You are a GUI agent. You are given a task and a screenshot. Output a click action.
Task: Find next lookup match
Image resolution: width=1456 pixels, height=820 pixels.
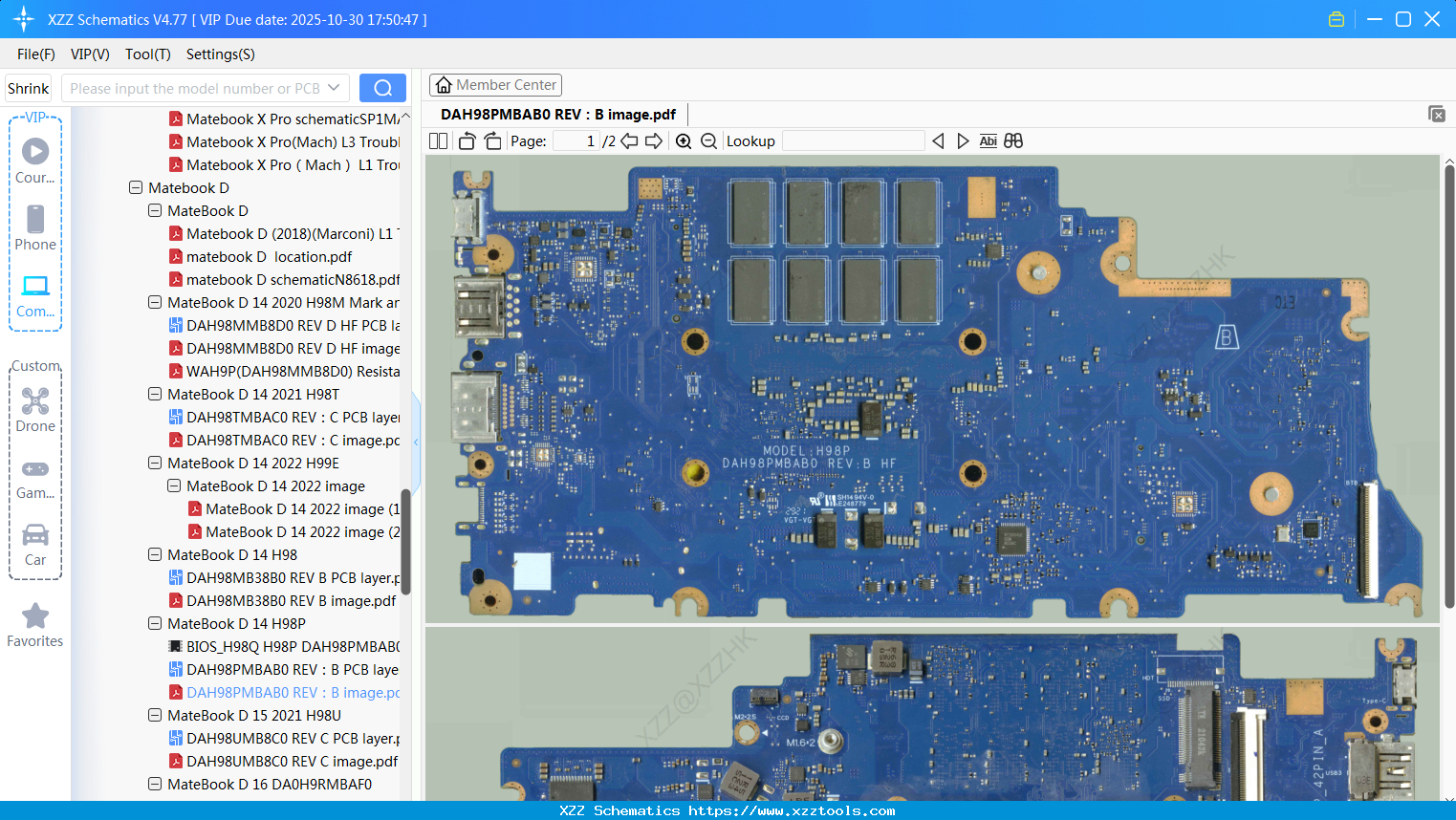click(x=963, y=141)
